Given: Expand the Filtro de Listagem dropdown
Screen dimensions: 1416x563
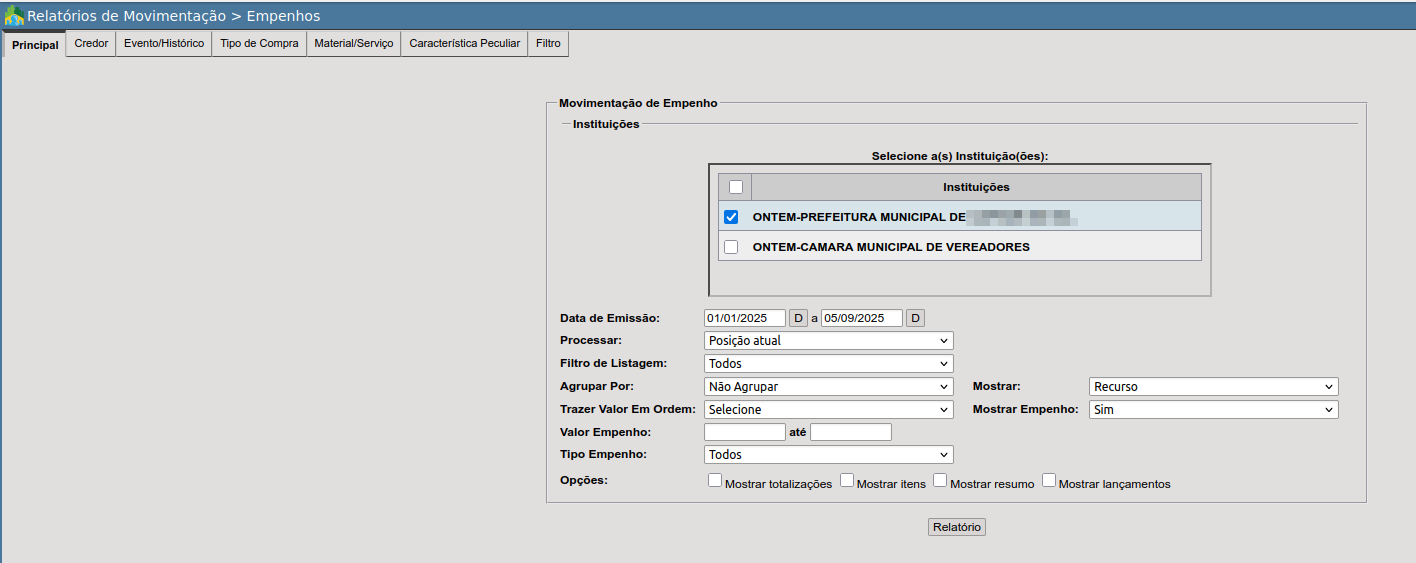Looking at the screenshot, I should tap(828, 364).
